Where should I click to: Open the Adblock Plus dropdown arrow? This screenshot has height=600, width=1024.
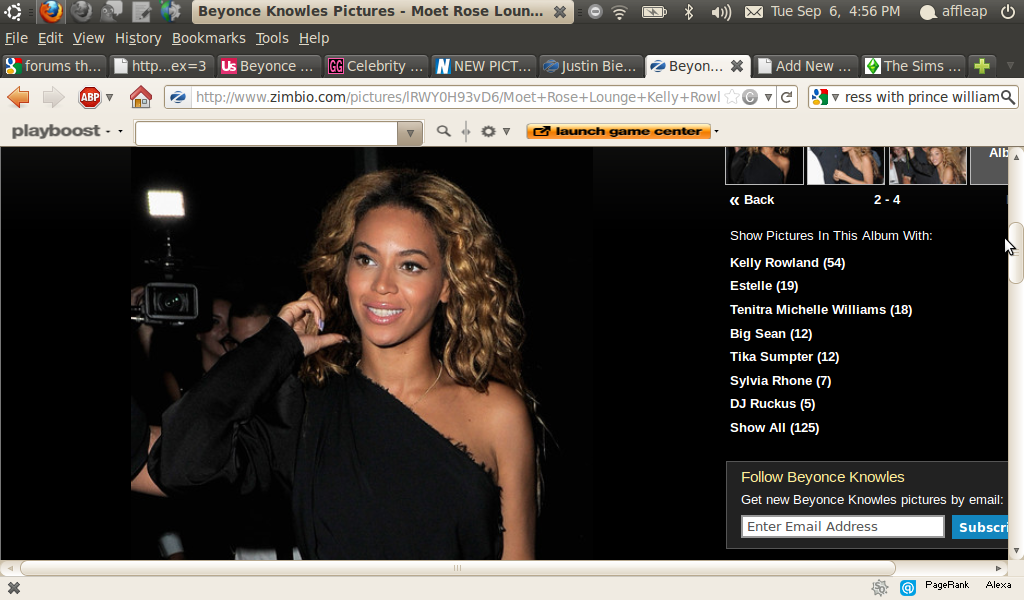pyautogui.click(x=110, y=97)
